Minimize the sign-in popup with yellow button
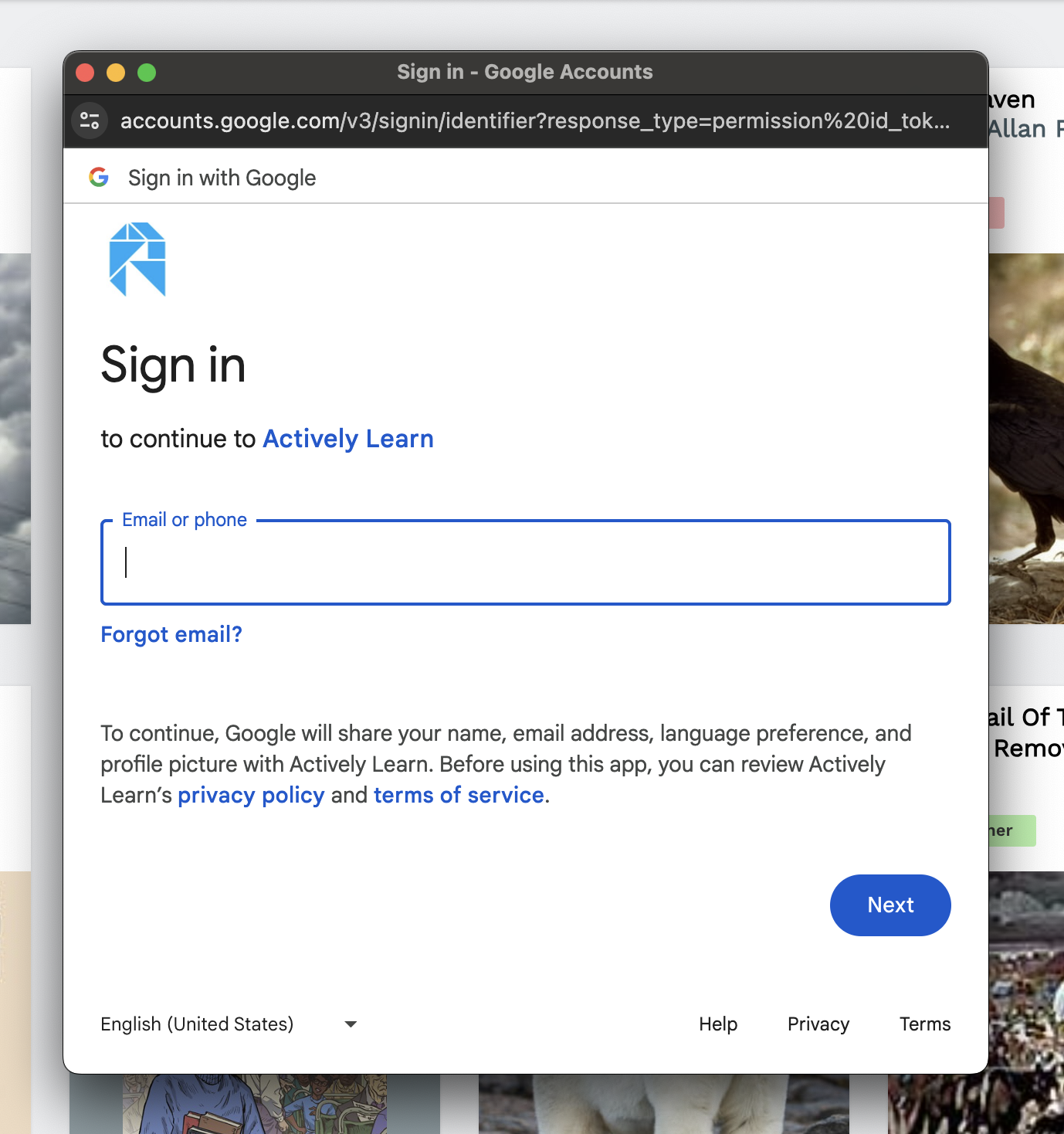This screenshot has height=1134, width=1064. pyautogui.click(x=116, y=73)
